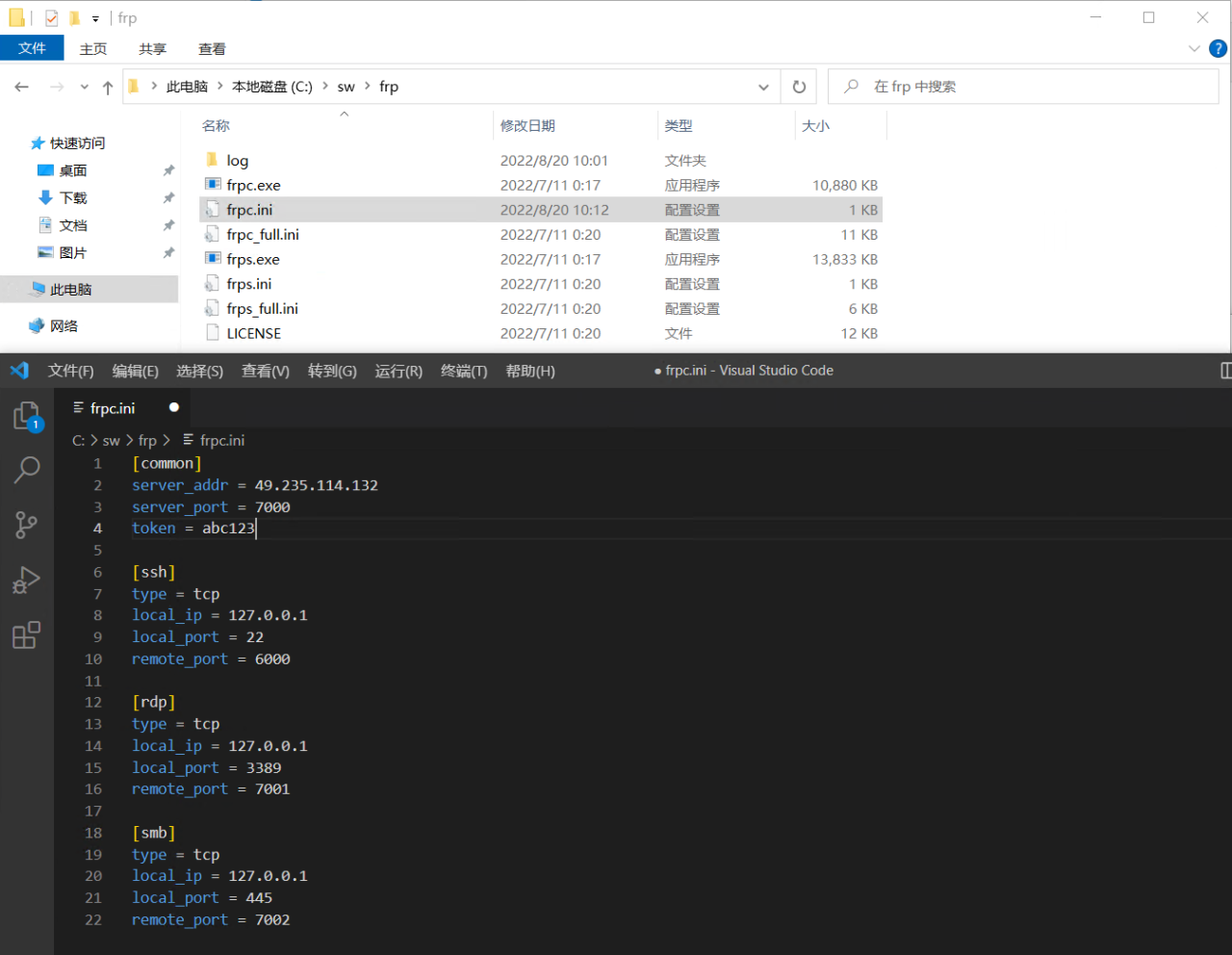This screenshot has height=955, width=1232.
Task: Select the frpc.ini editor tab
Action: pos(113,408)
